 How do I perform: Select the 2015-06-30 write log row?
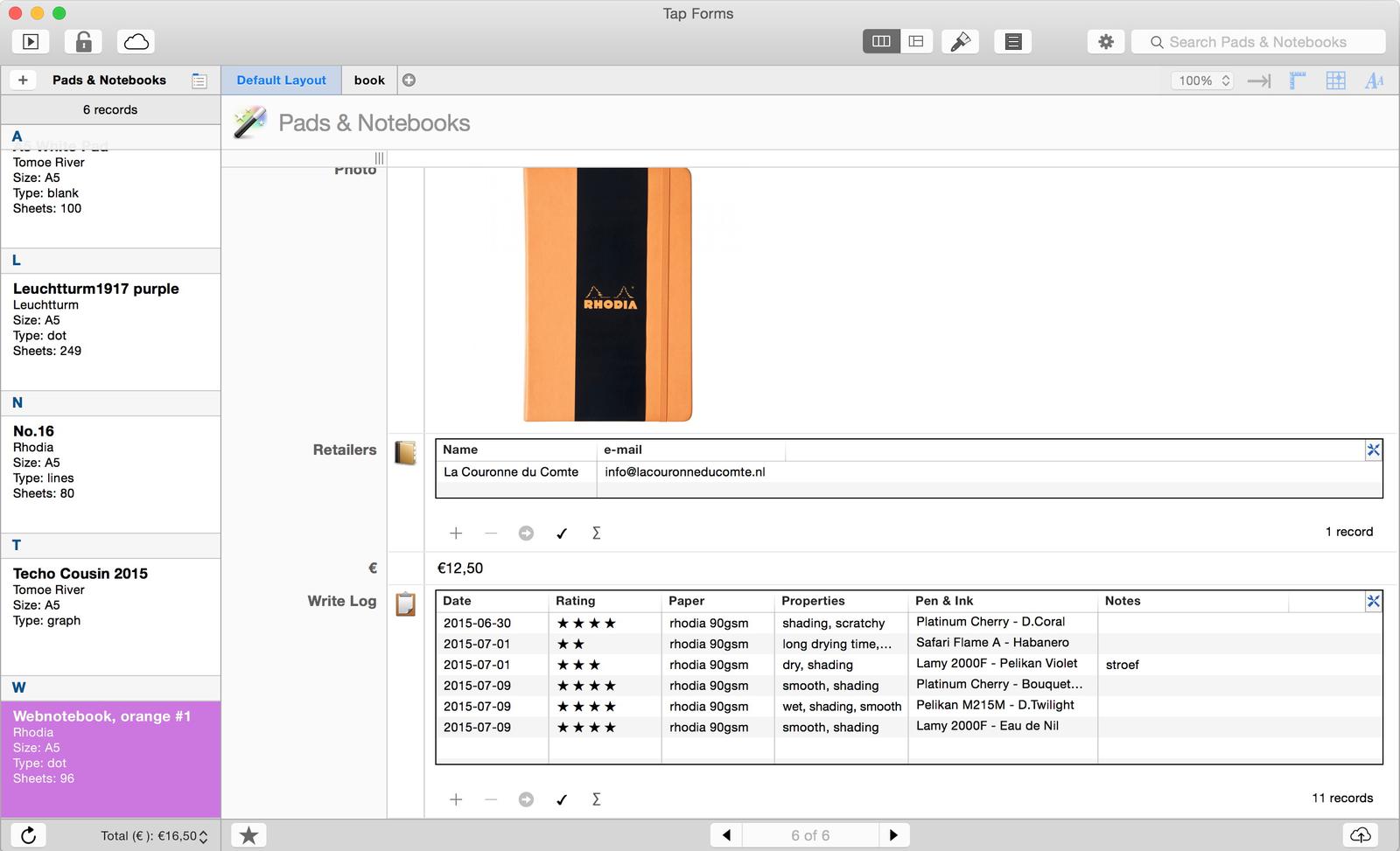coord(909,623)
